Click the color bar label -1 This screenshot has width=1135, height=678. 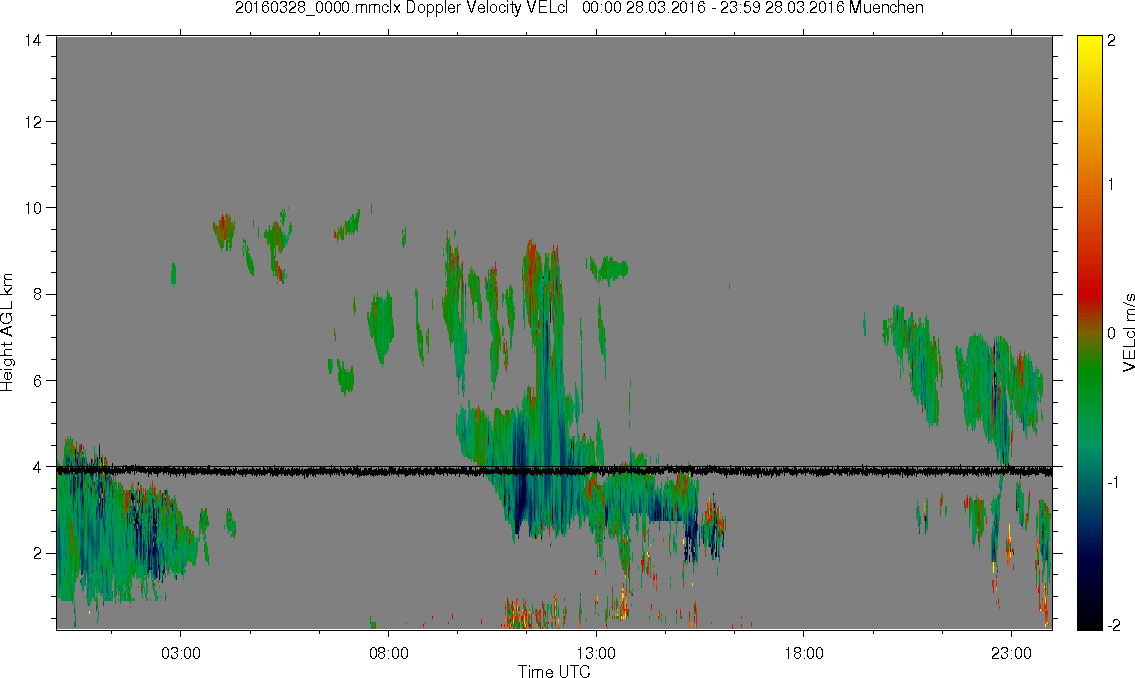click(x=1111, y=483)
